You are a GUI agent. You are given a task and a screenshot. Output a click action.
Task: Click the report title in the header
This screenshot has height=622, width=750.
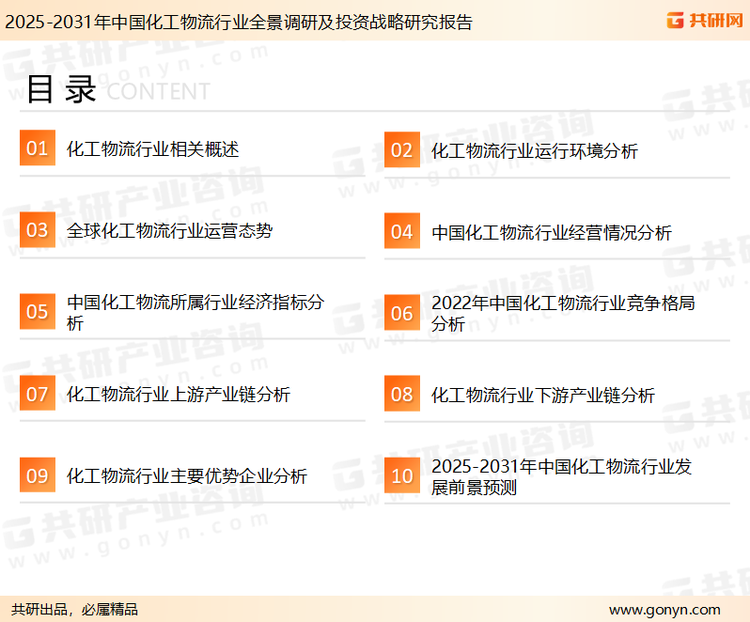pos(239,22)
